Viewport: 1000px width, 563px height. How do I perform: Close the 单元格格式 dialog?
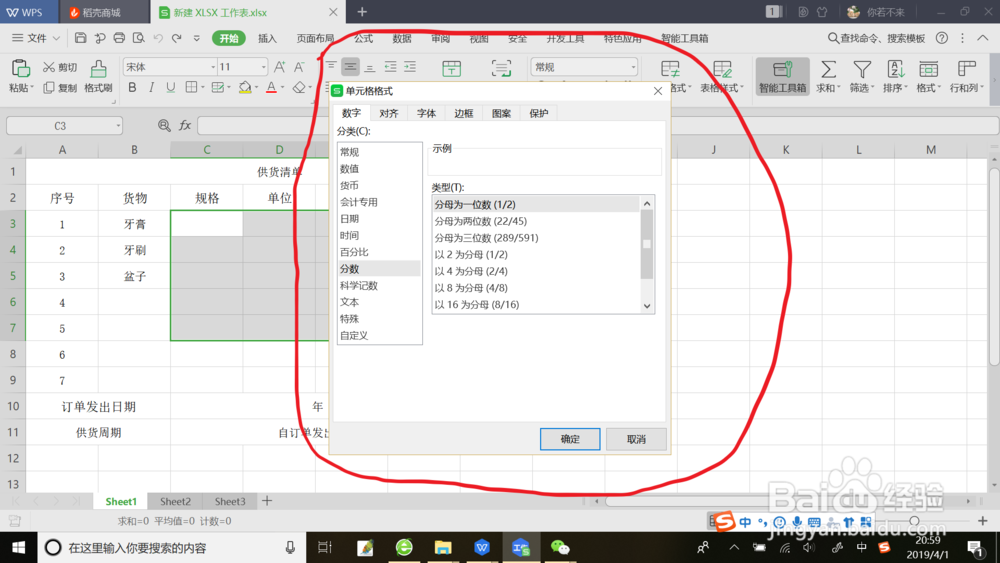click(x=658, y=91)
